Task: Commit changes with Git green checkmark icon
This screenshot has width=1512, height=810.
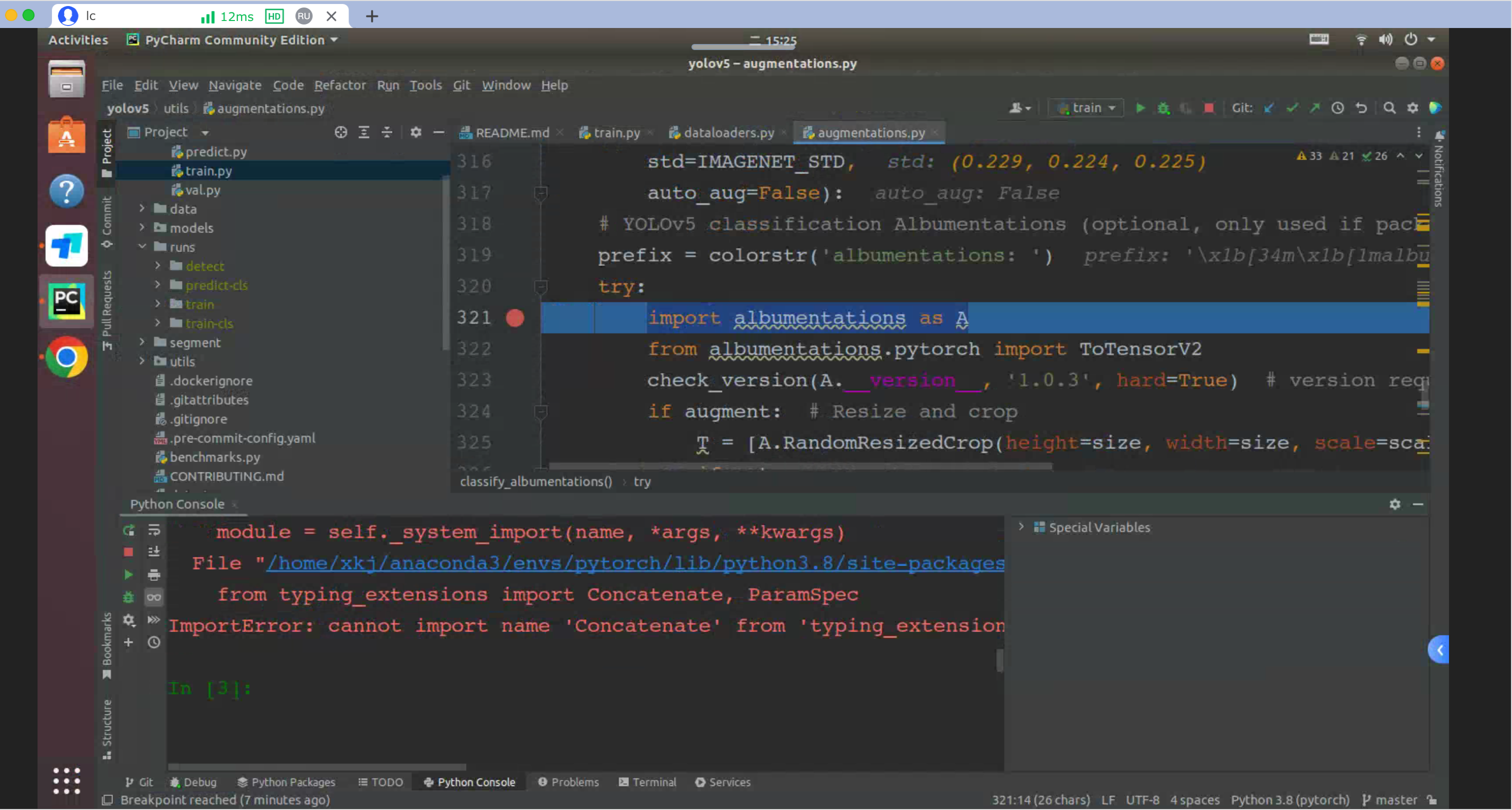Action: point(1292,108)
